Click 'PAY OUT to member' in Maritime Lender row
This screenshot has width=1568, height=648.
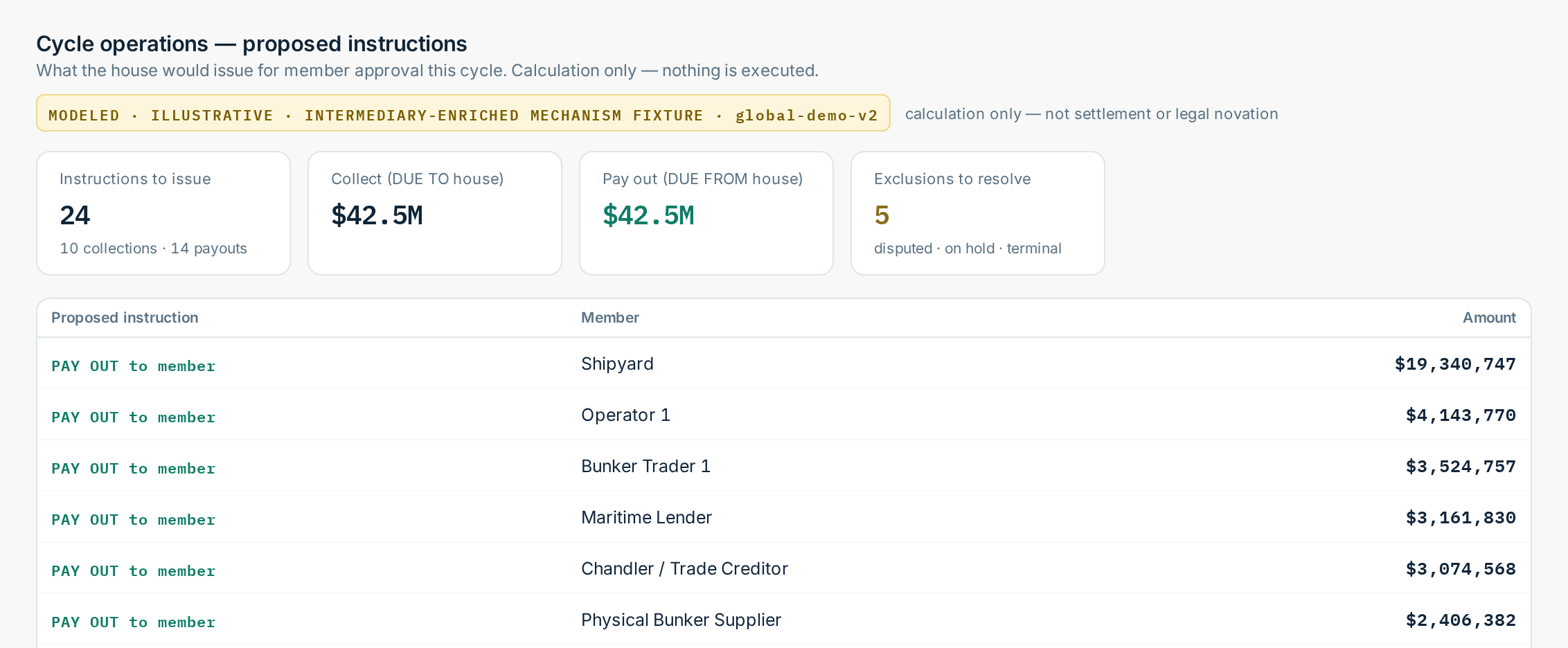pos(133,519)
